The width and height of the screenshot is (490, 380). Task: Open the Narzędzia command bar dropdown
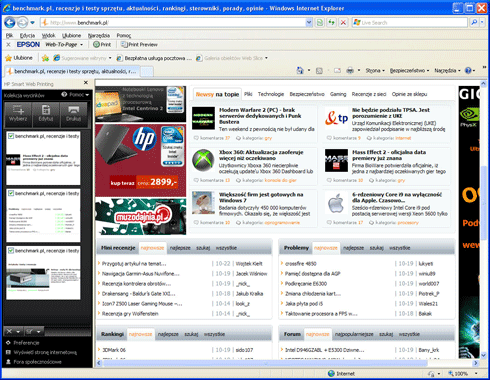447,70
